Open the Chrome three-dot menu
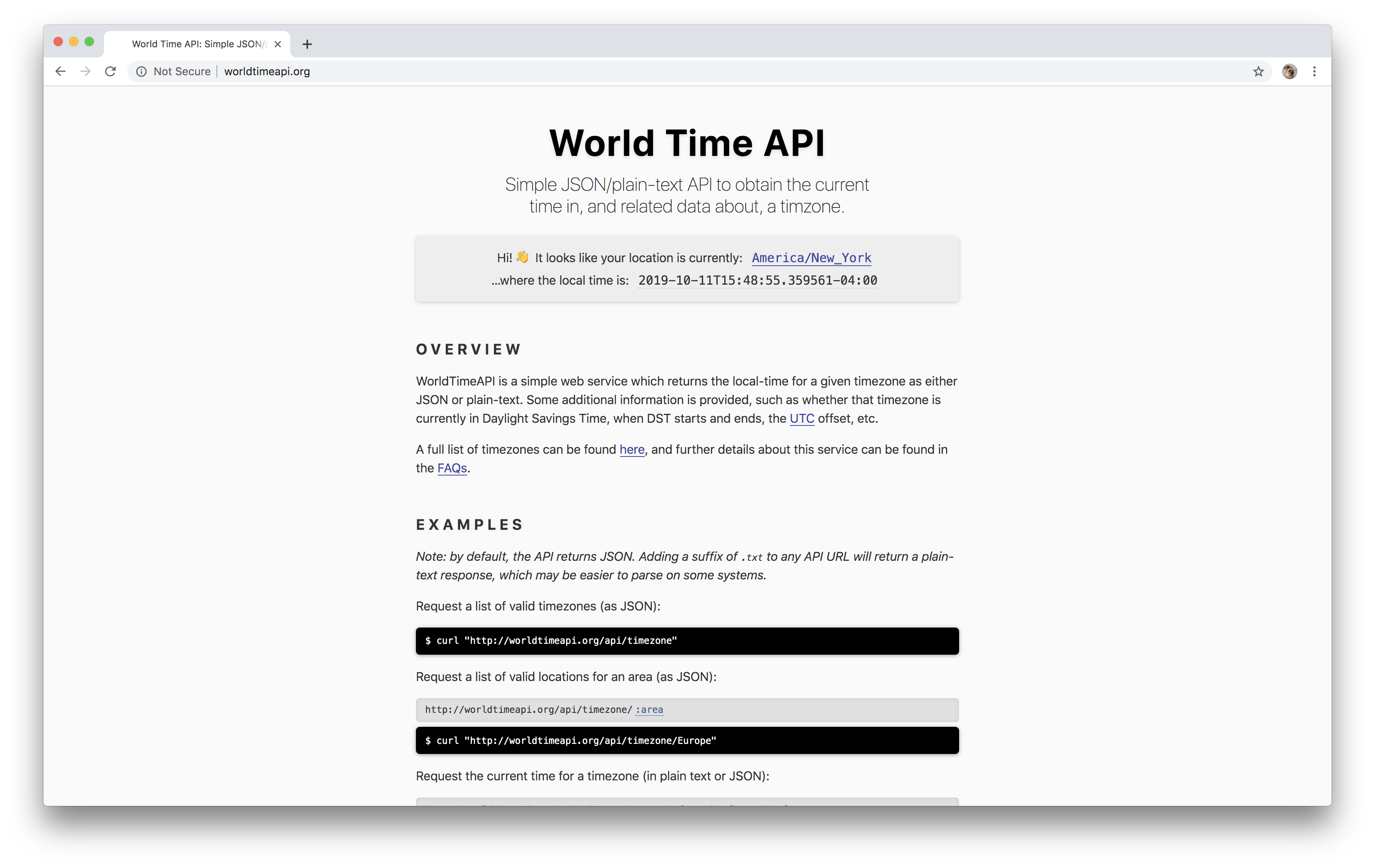This screenshot has height=868, width=1375. tap(1314, 71)
